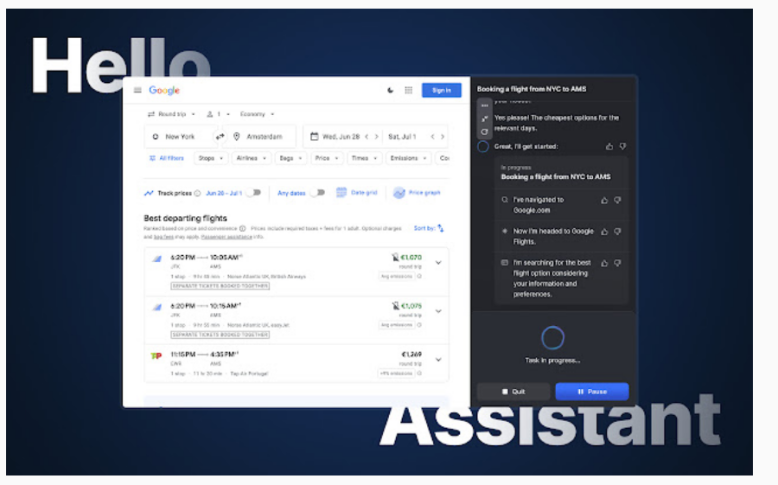778x485 pixels.
Task: Click the Quit button
Action: [514, 392]
